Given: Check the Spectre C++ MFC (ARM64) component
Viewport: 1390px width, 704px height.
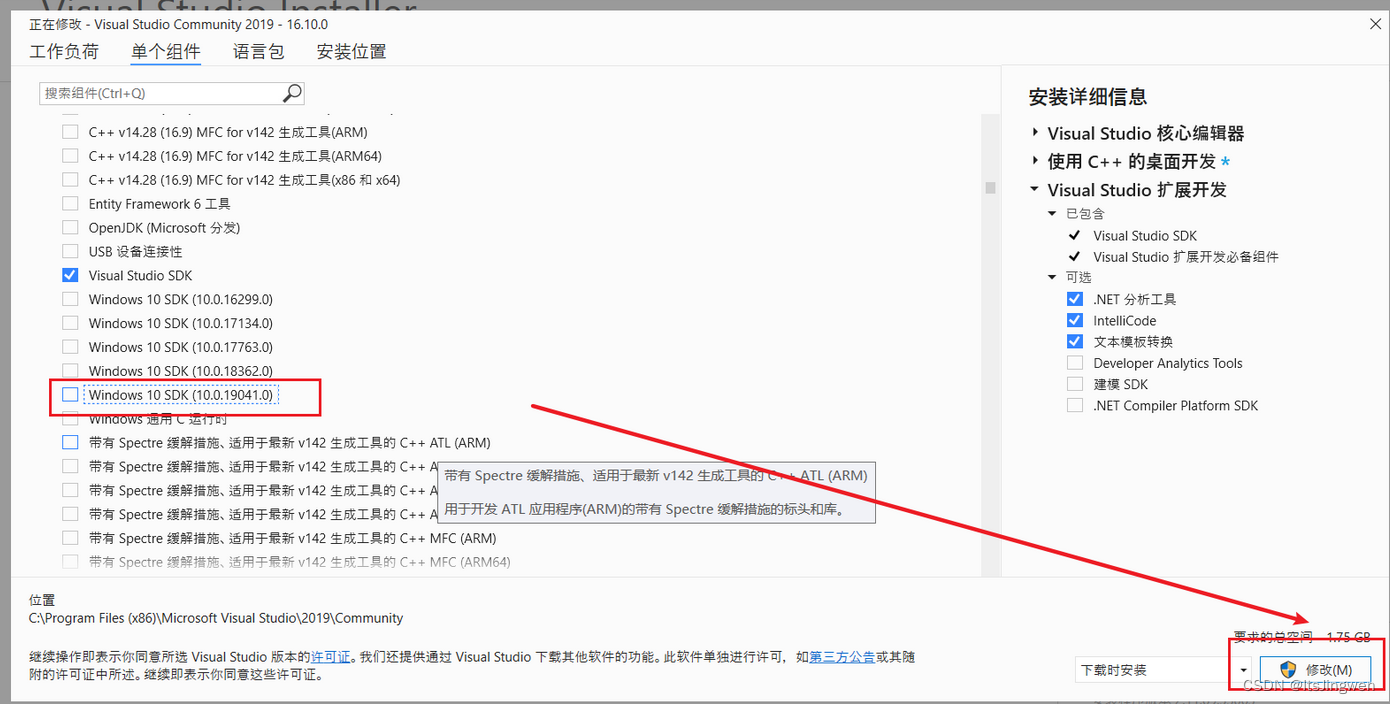Looking at the screenshot, I should point(70,562).
